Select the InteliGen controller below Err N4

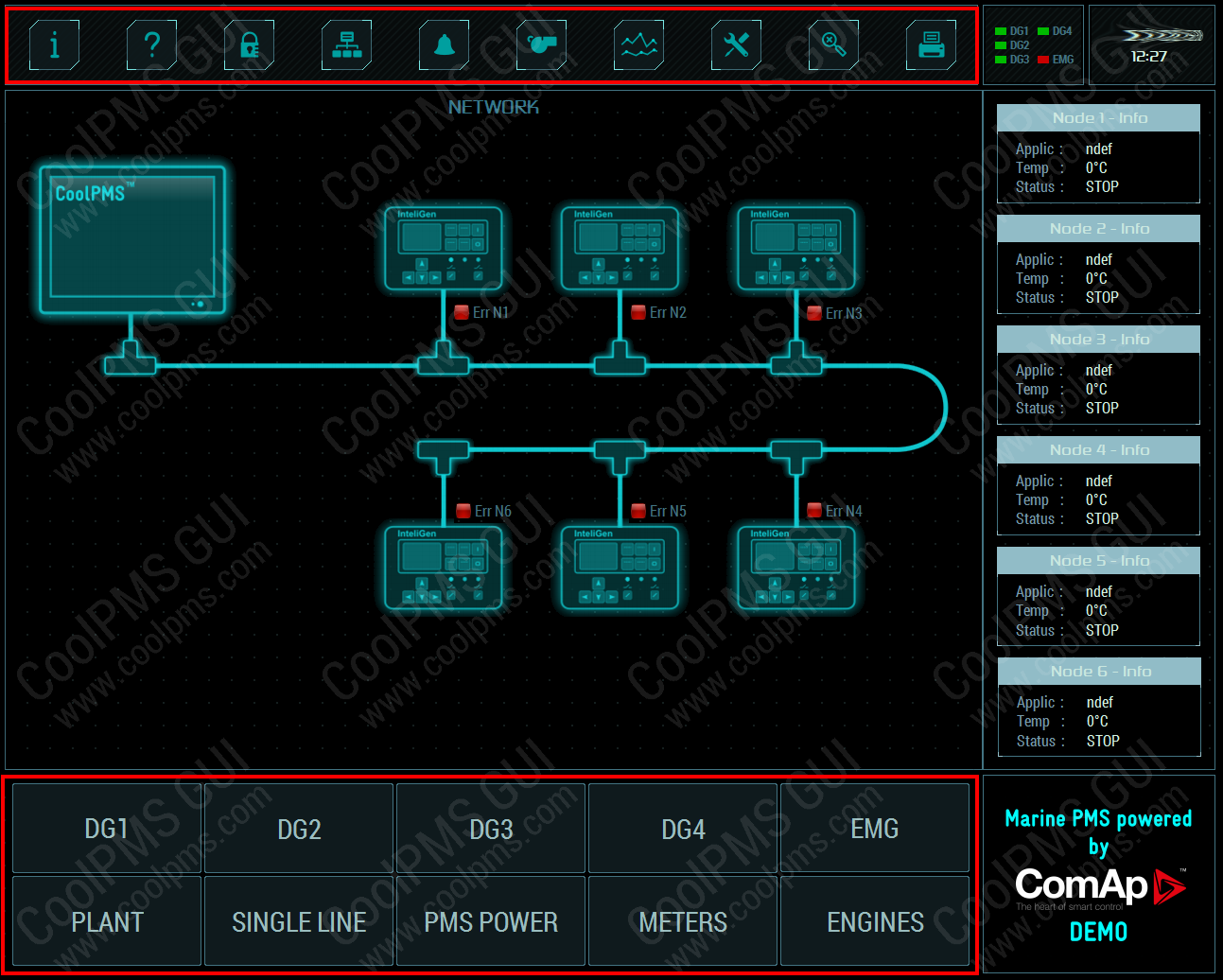796,568
